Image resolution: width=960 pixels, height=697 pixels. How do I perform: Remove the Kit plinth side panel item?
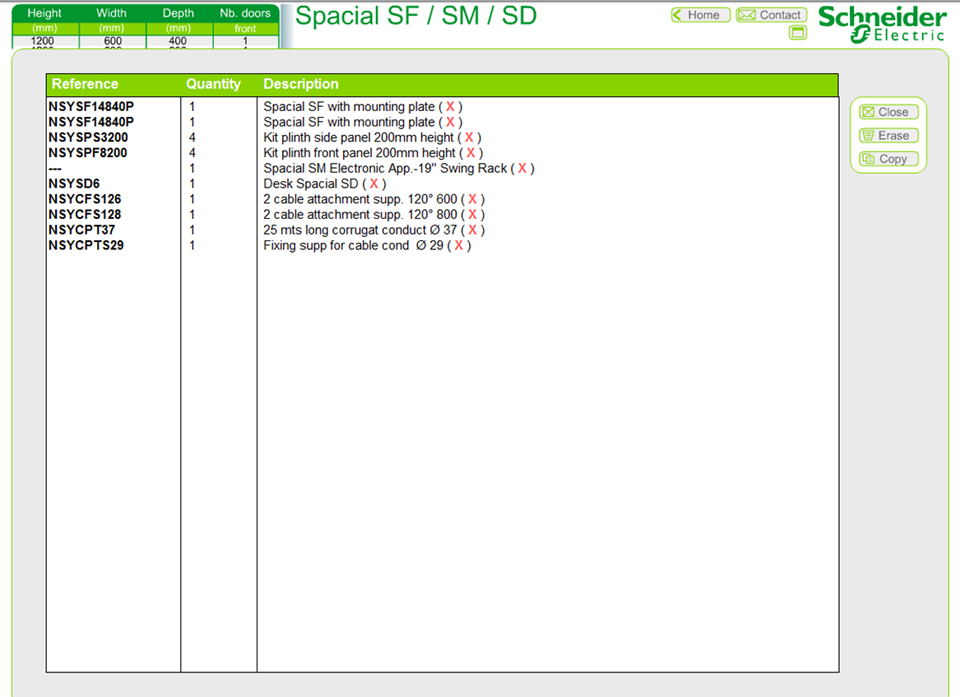tap(469, 138)
